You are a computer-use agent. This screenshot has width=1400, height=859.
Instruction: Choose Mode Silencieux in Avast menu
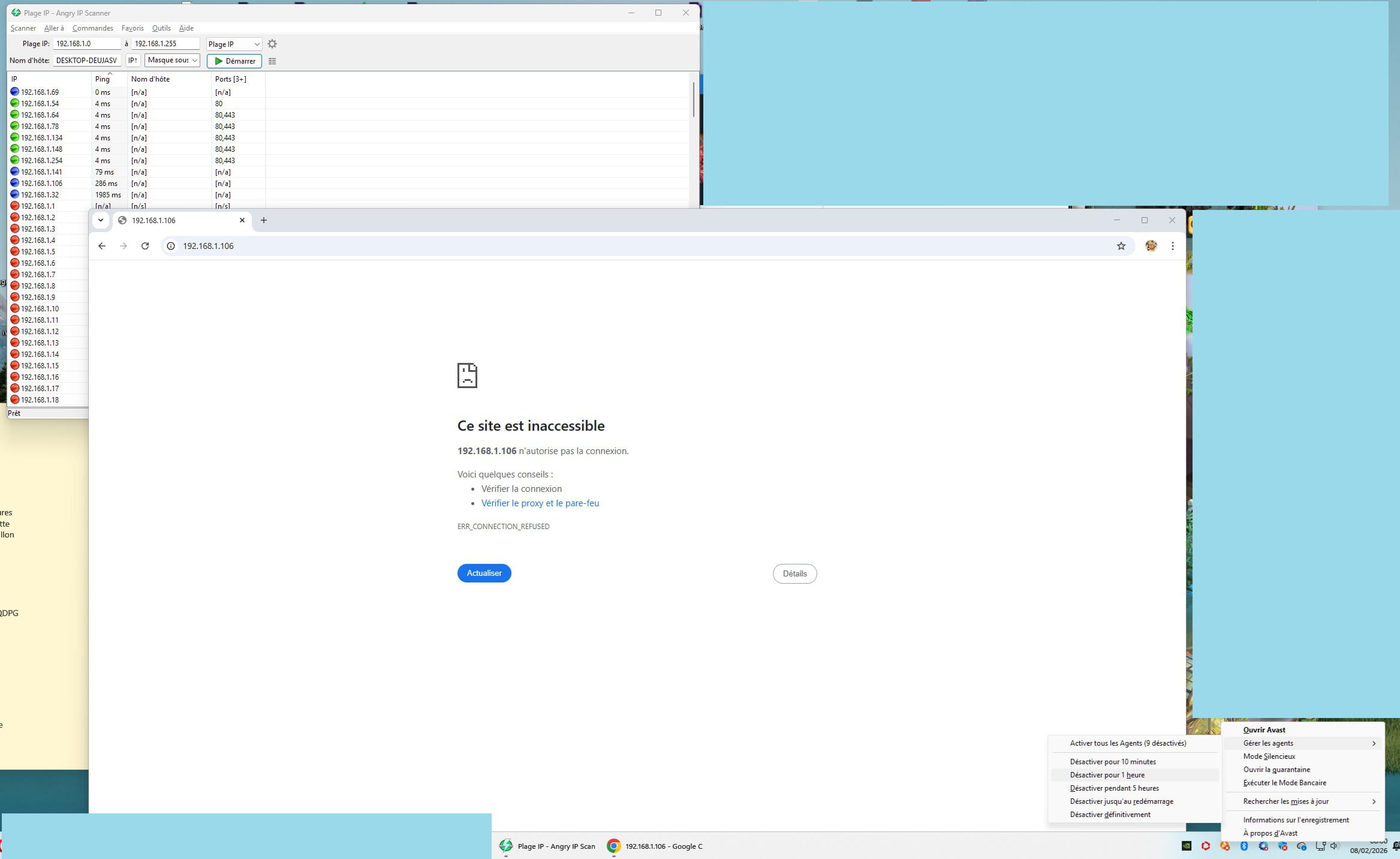pos(1269,756)
